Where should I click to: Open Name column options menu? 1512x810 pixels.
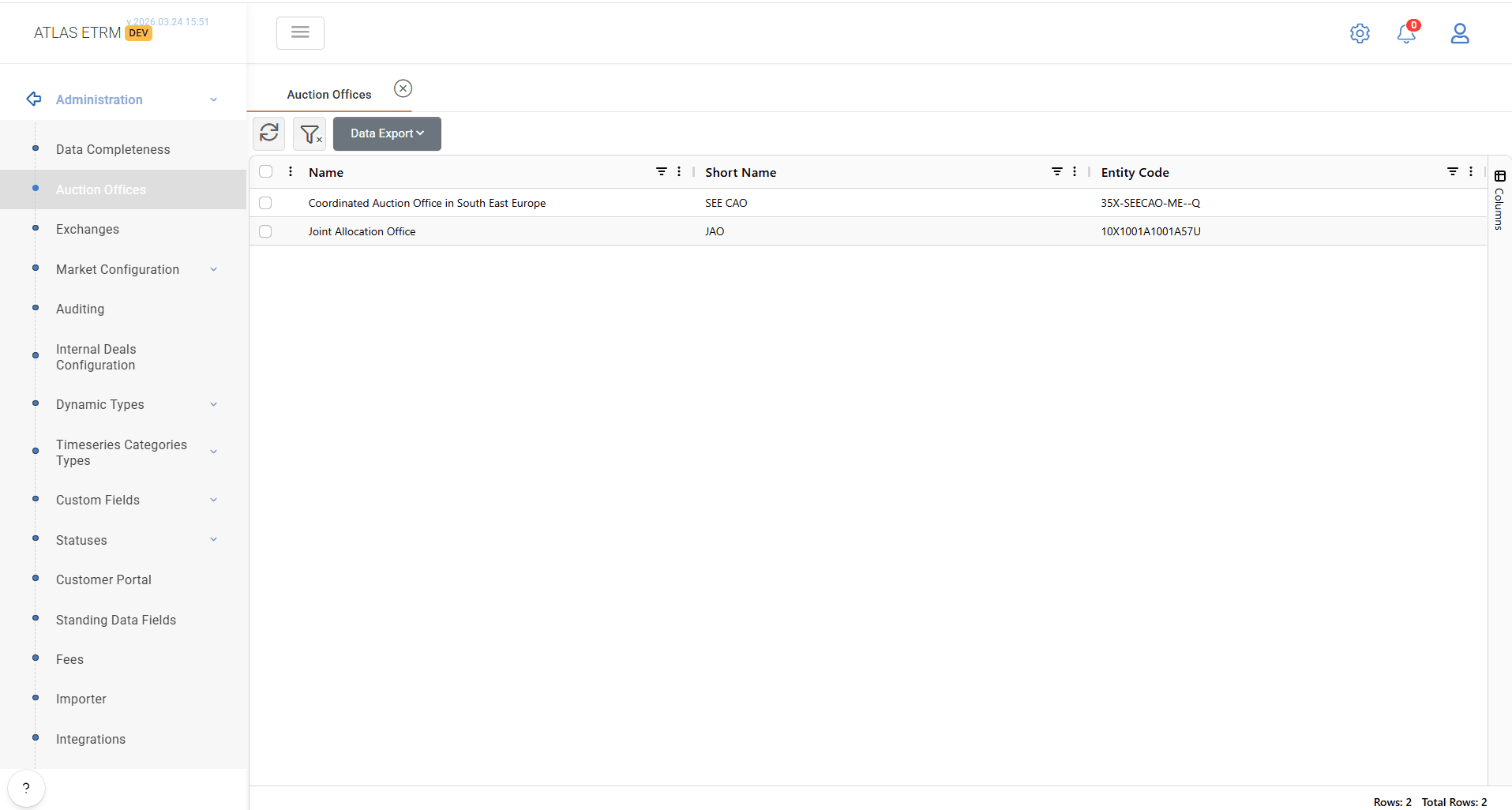[x=679, y=171]
